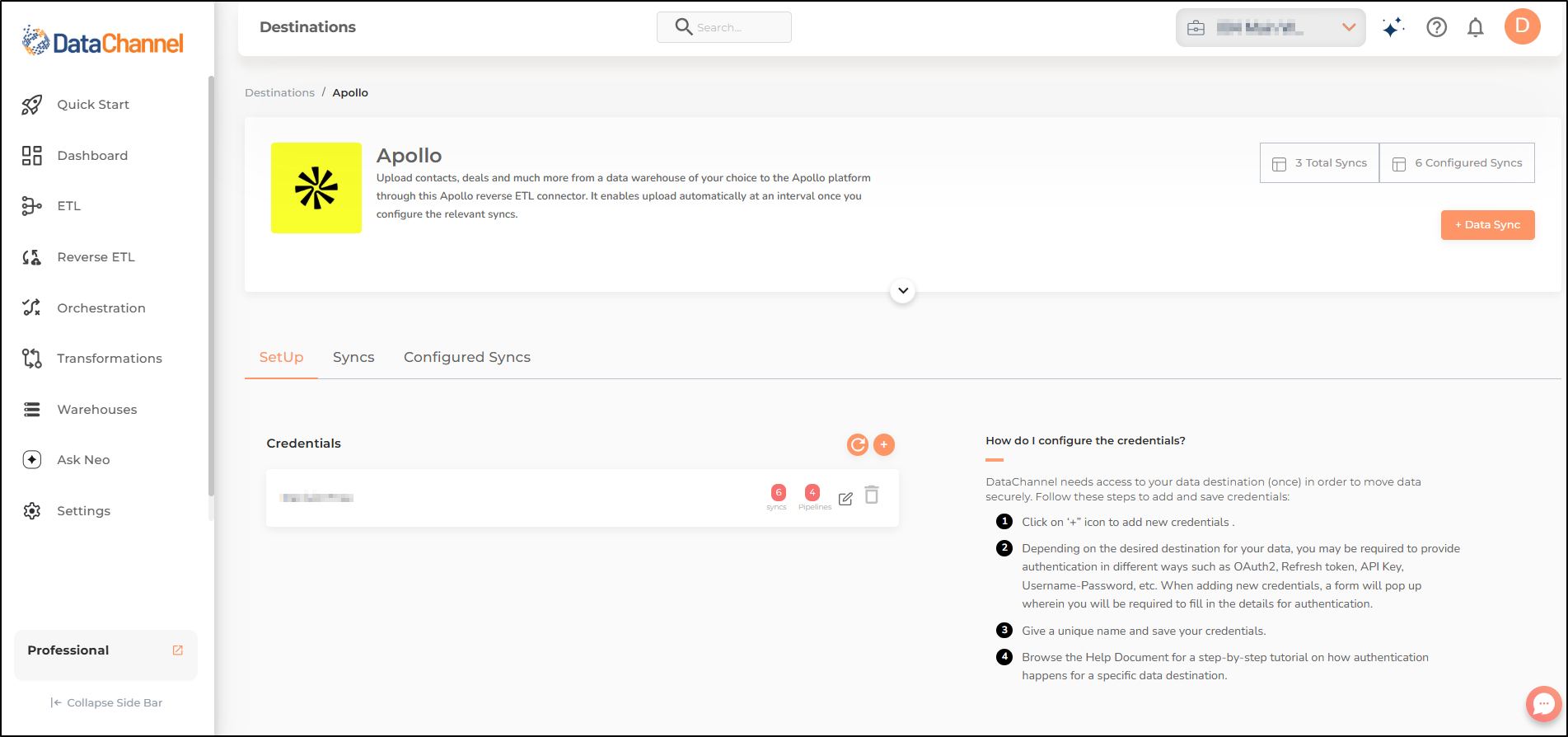Click the sidebar scrollbar
Viewport: 1568px width, 737px height.
[x=211, y=286]
